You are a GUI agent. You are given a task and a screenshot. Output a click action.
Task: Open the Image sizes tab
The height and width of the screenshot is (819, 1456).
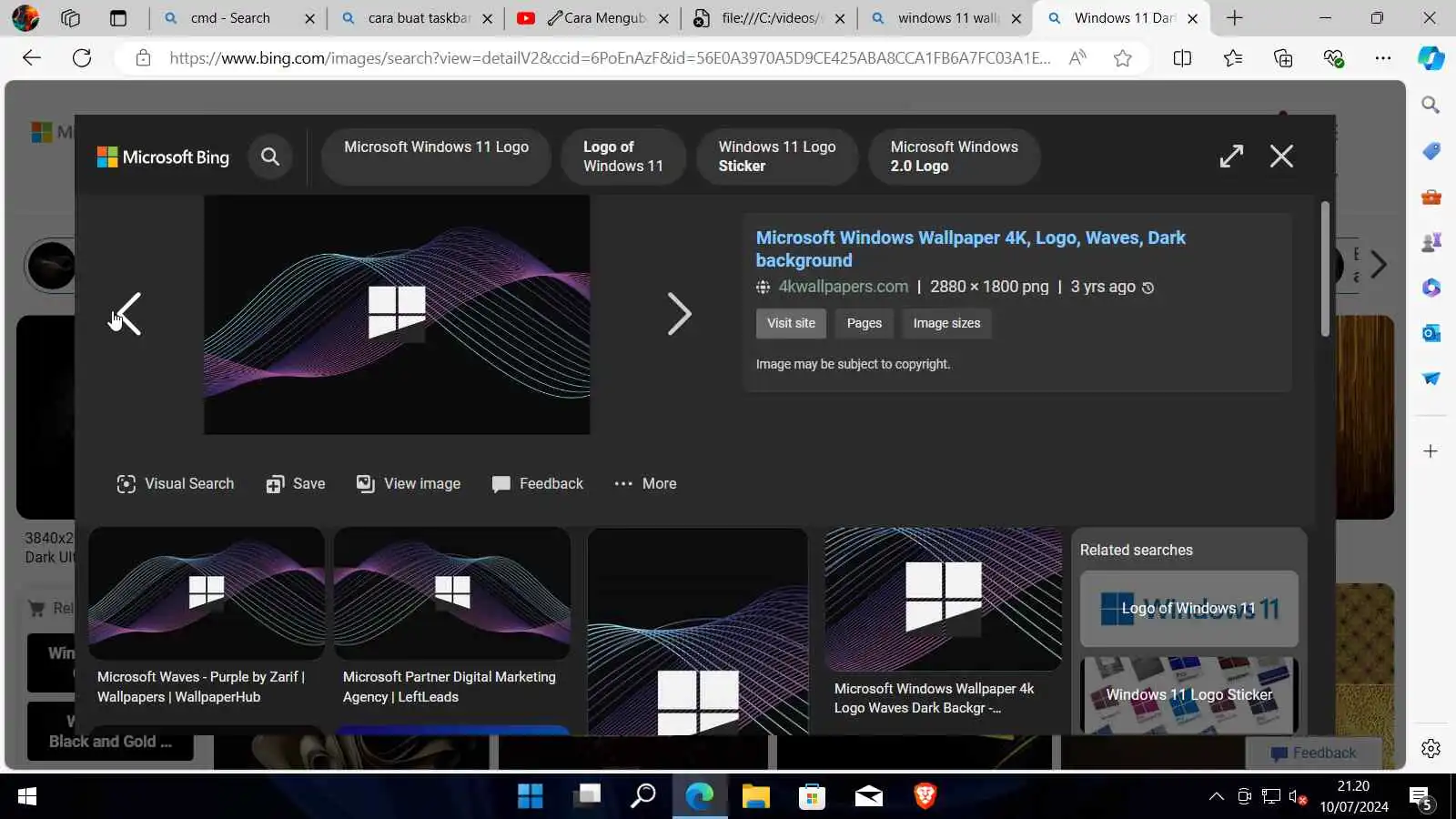click(x=946, y=323)
